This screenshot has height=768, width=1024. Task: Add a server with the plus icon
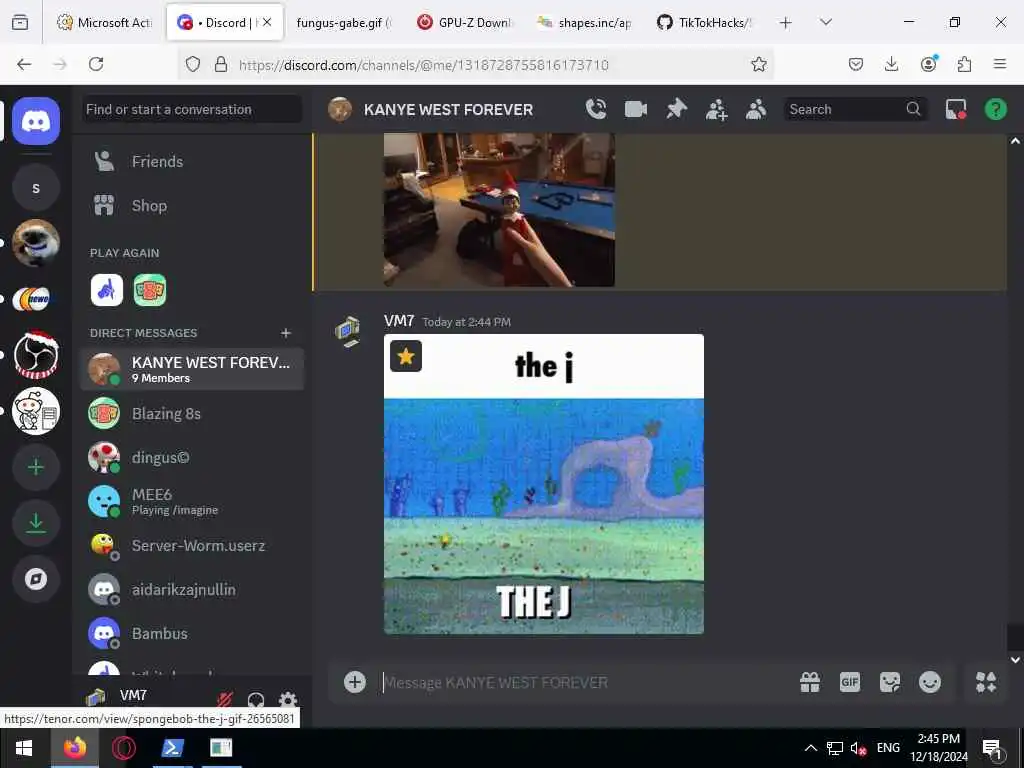[x=36, y=467]
